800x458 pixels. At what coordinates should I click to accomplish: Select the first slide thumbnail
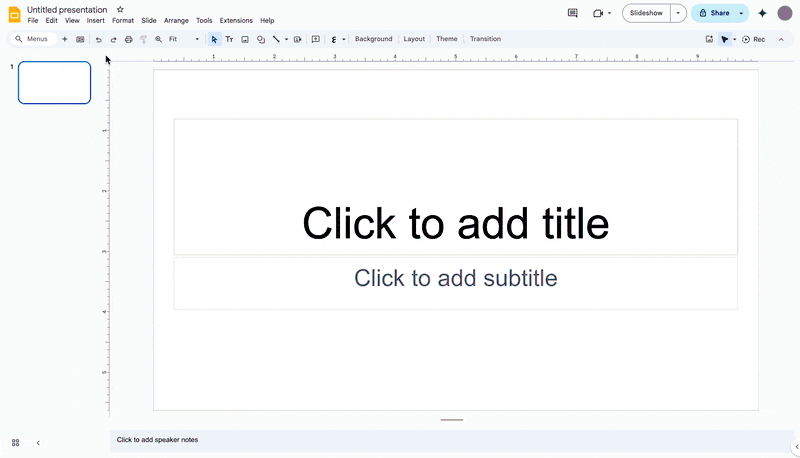[54, 82]
